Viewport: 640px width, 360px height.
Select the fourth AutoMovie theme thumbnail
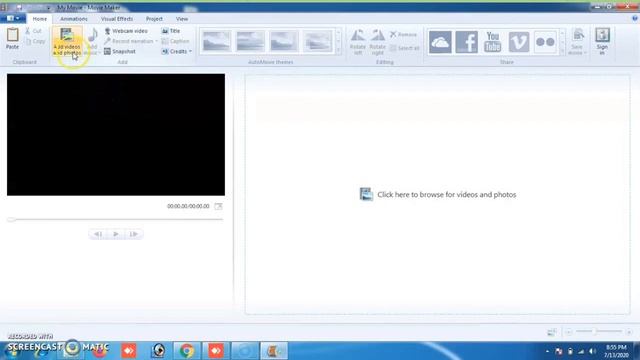318,41
